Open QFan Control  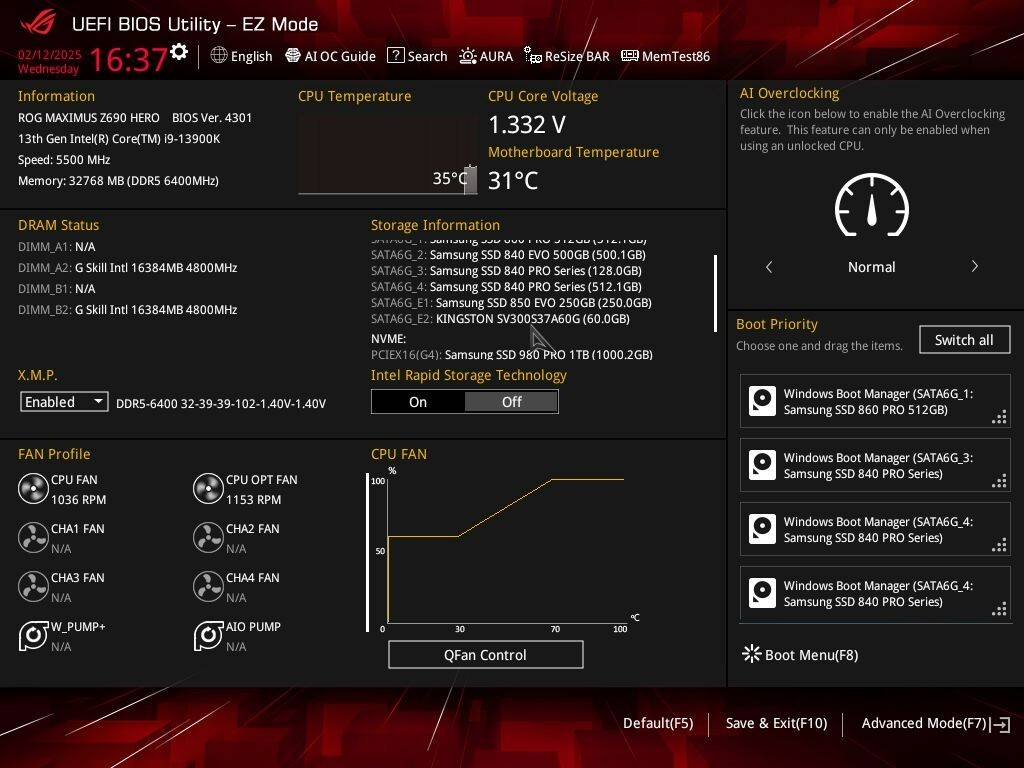[485, 654]
